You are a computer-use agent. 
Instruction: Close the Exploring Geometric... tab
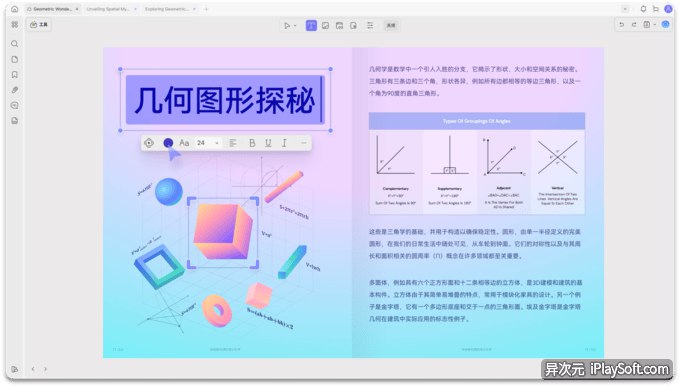(194, 9)
